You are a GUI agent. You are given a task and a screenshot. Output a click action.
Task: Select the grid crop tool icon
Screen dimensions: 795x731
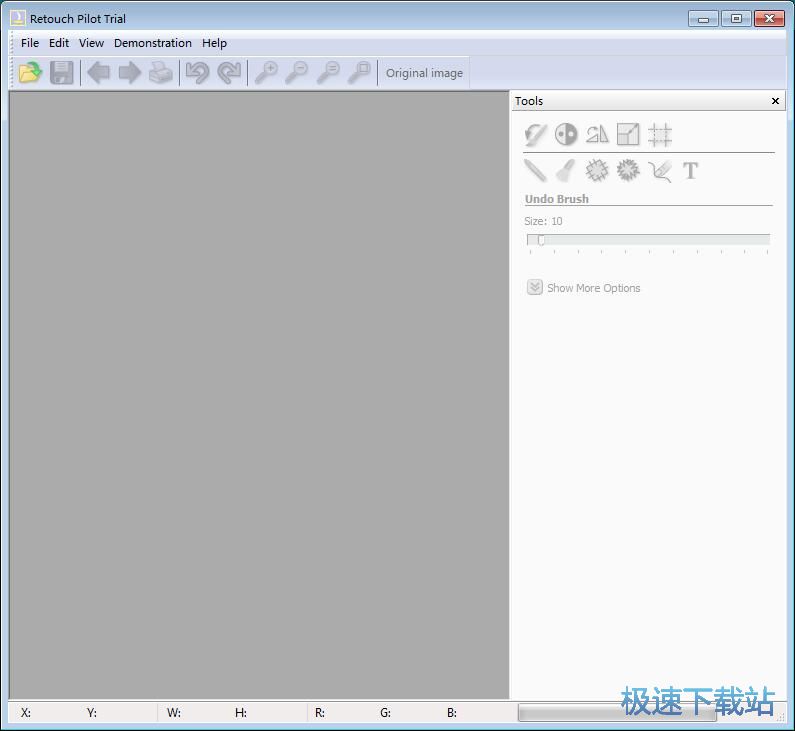pyautogui.click(x=660, y=135)
